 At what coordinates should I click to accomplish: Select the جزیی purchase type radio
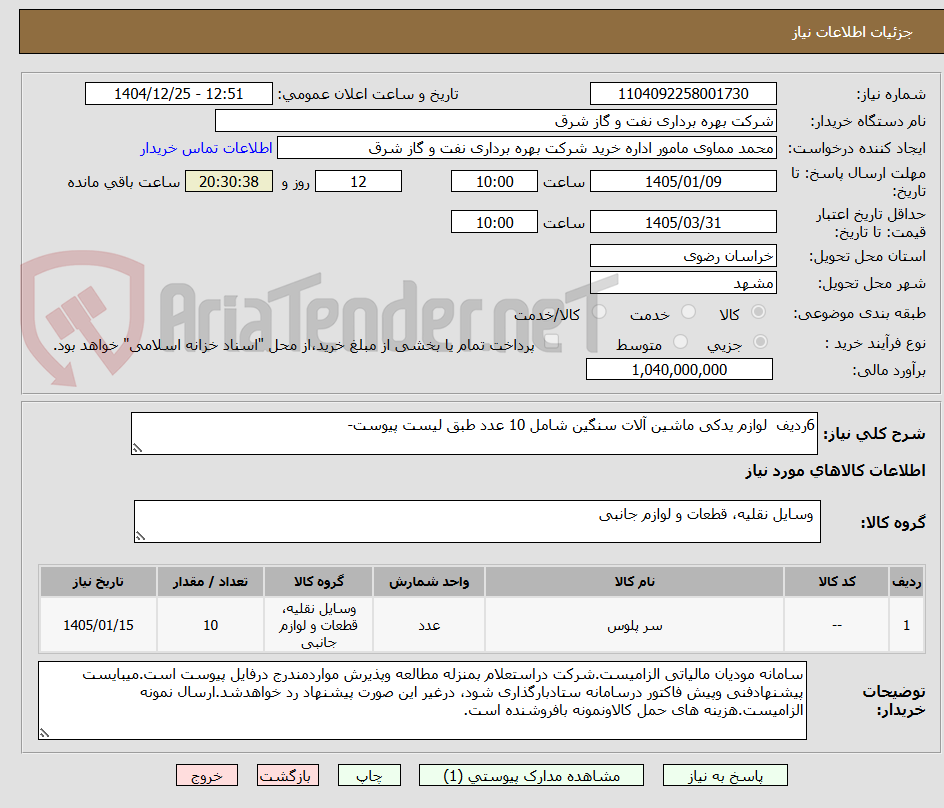click(760, 342)
